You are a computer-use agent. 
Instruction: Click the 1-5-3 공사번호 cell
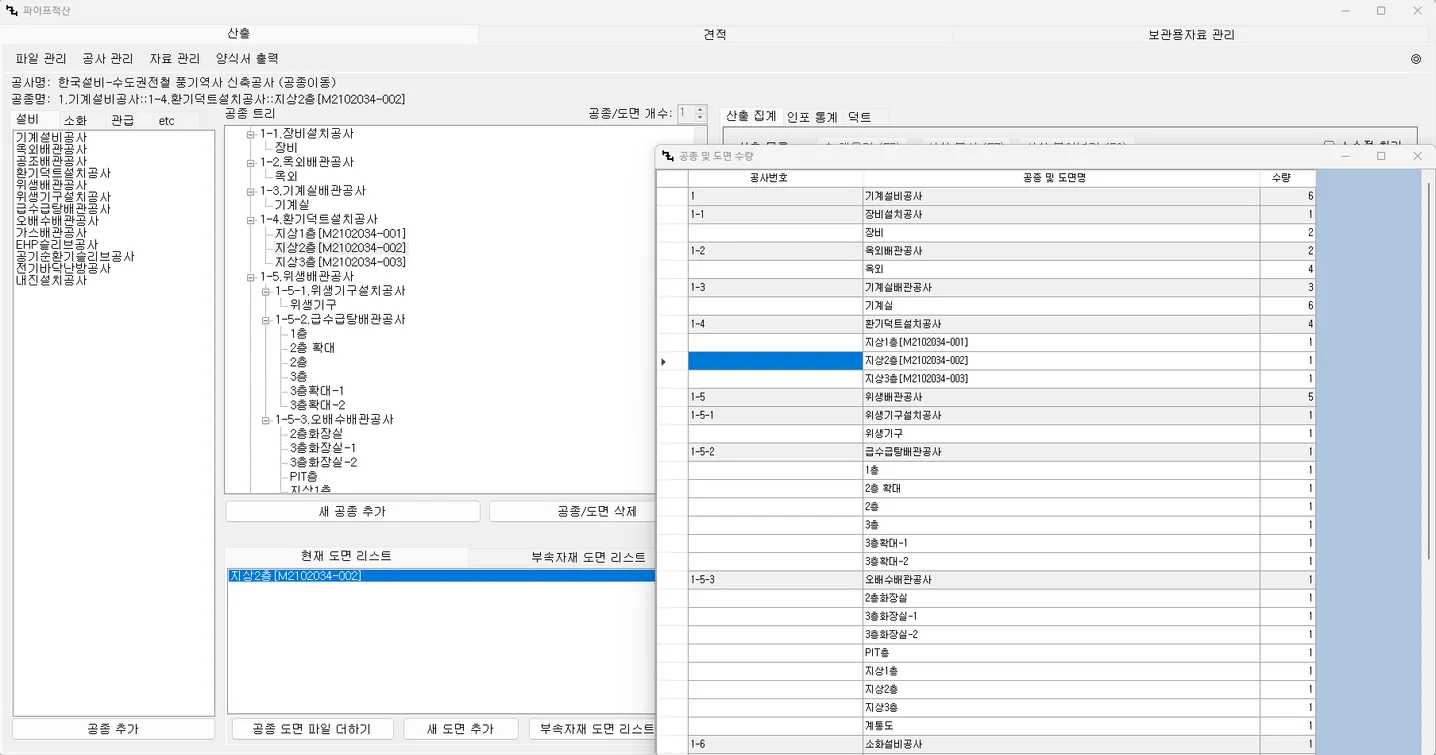click(775, 580)
